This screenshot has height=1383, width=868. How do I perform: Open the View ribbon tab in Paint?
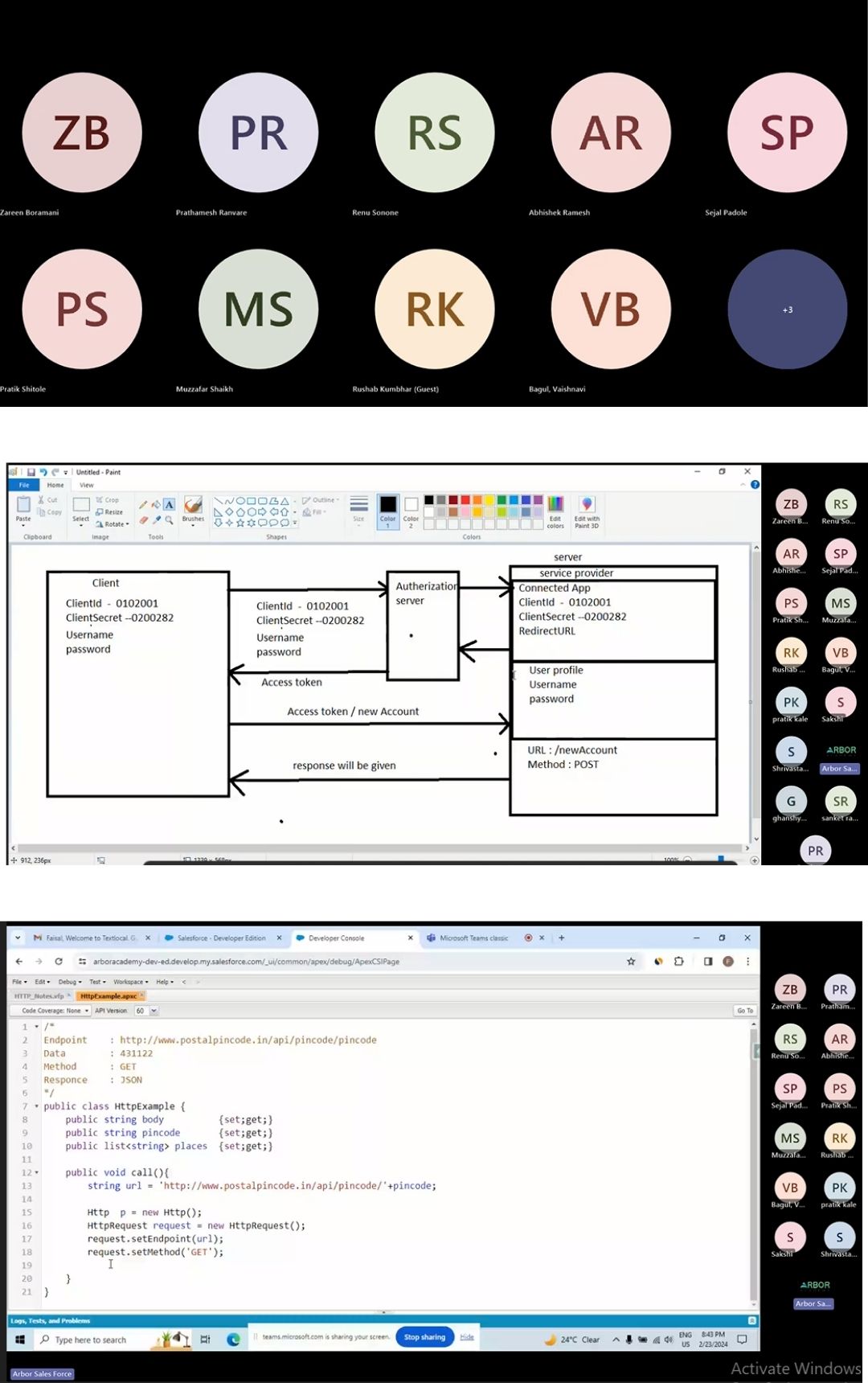tap(86, 485)
